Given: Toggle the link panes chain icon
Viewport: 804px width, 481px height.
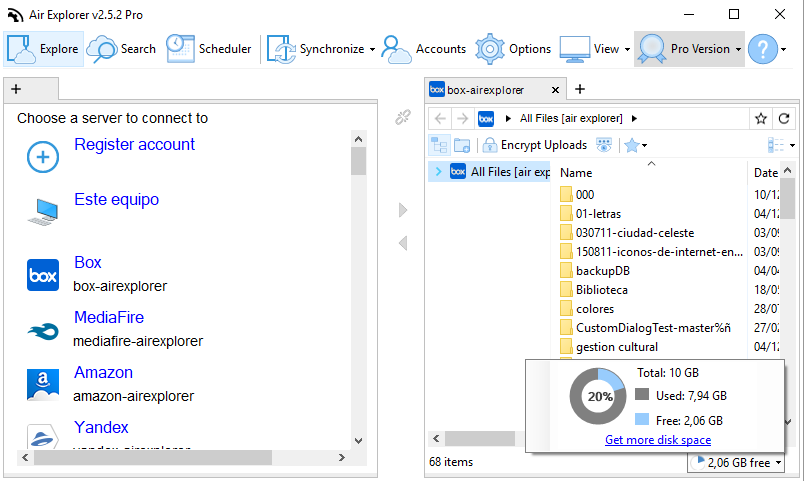Looking at the screenshot, I should point(403,117).
